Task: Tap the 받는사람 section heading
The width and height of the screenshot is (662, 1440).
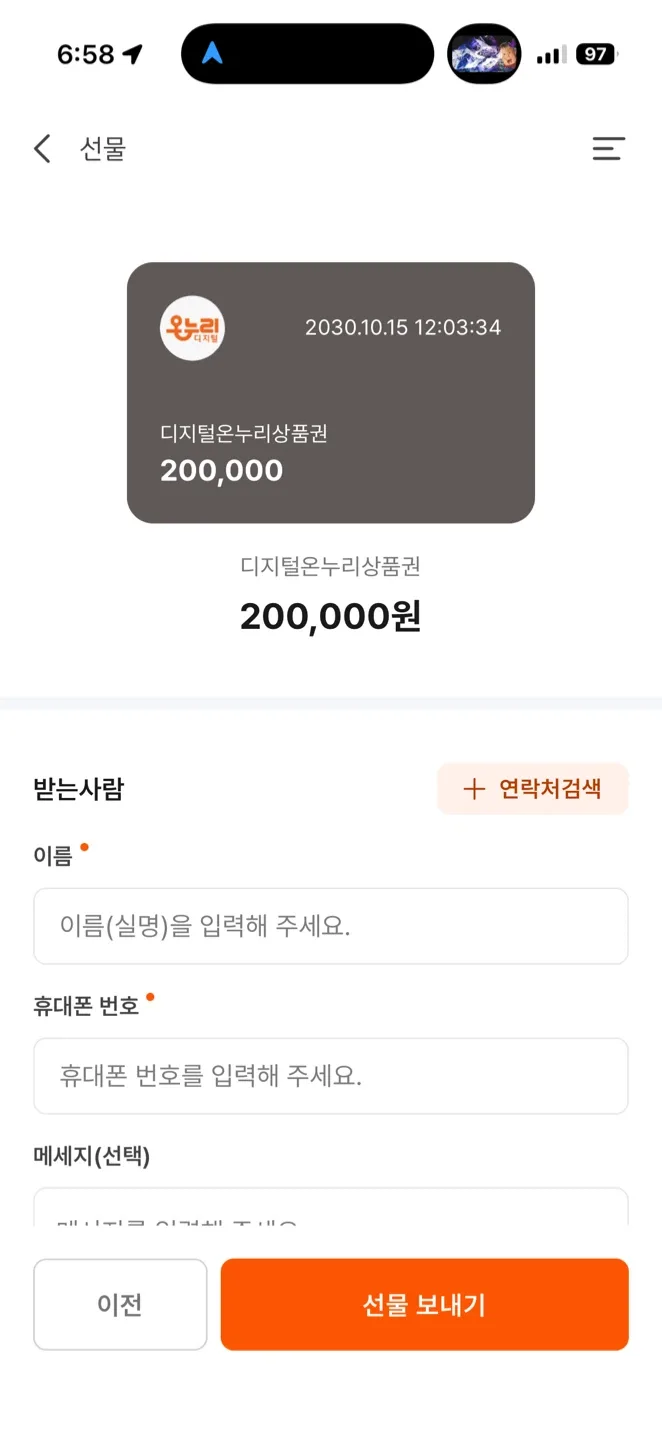Action: [x=79, y=789]
